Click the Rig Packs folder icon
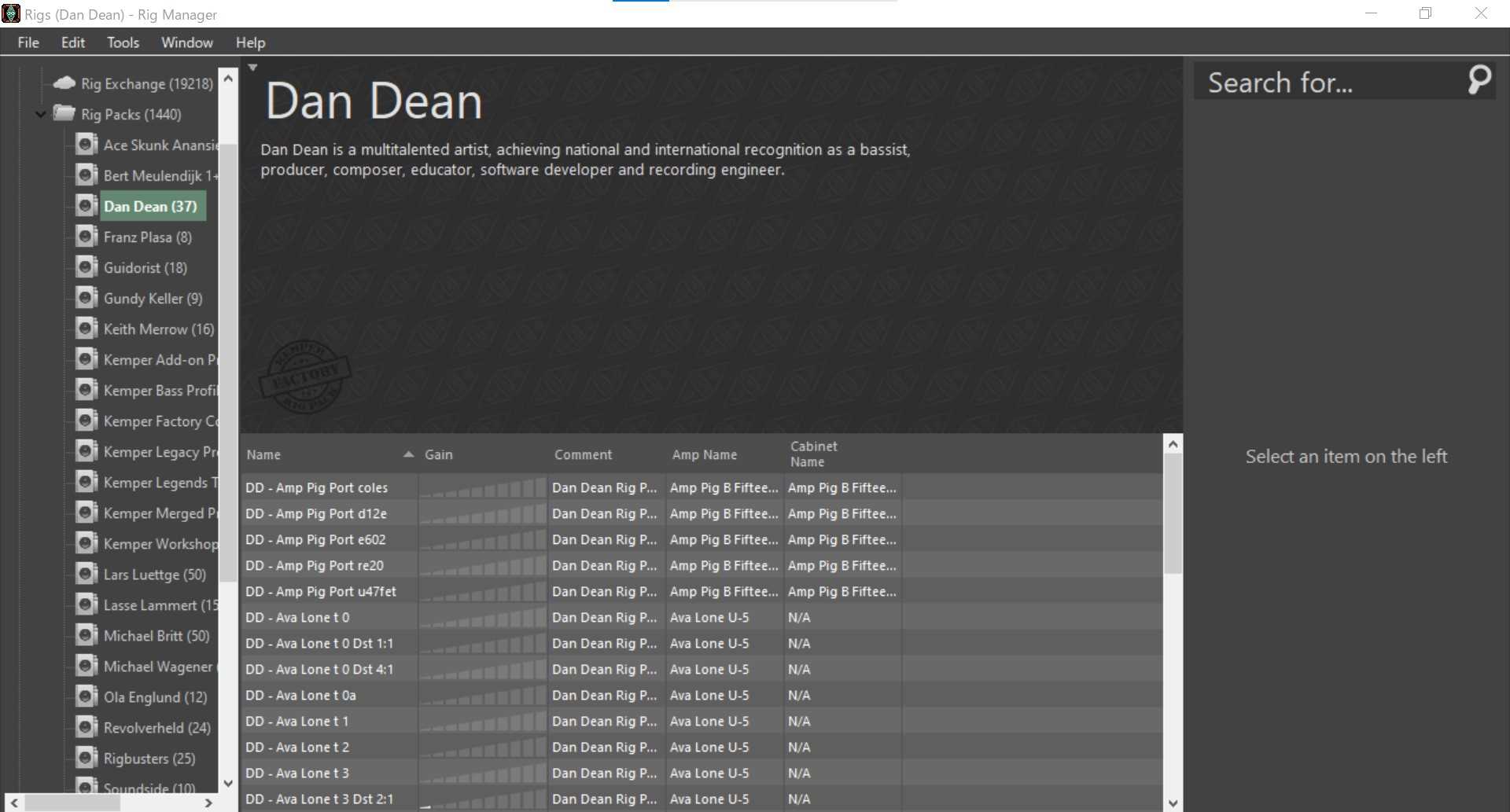The width and height of the screenshot is (1510, 812). (x=64, y=113)
